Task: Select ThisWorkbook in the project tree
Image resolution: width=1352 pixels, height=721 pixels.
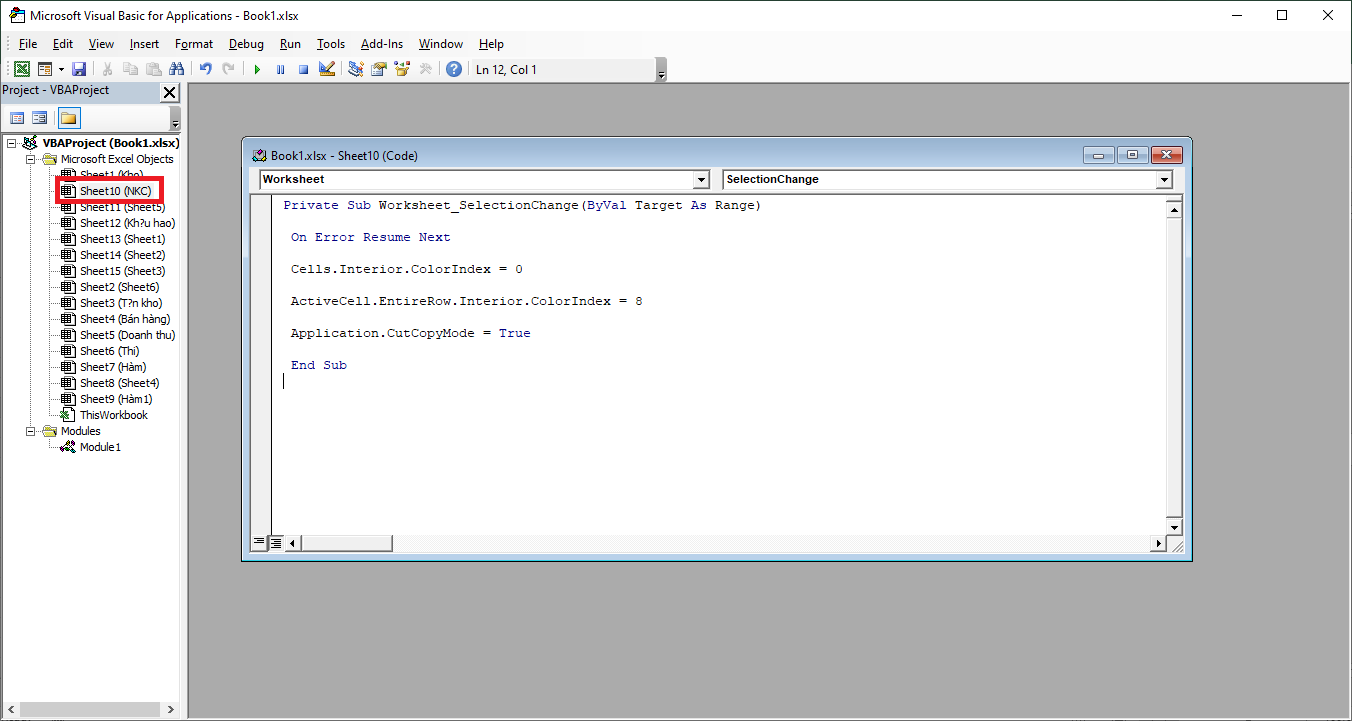Action: point(113,415)
